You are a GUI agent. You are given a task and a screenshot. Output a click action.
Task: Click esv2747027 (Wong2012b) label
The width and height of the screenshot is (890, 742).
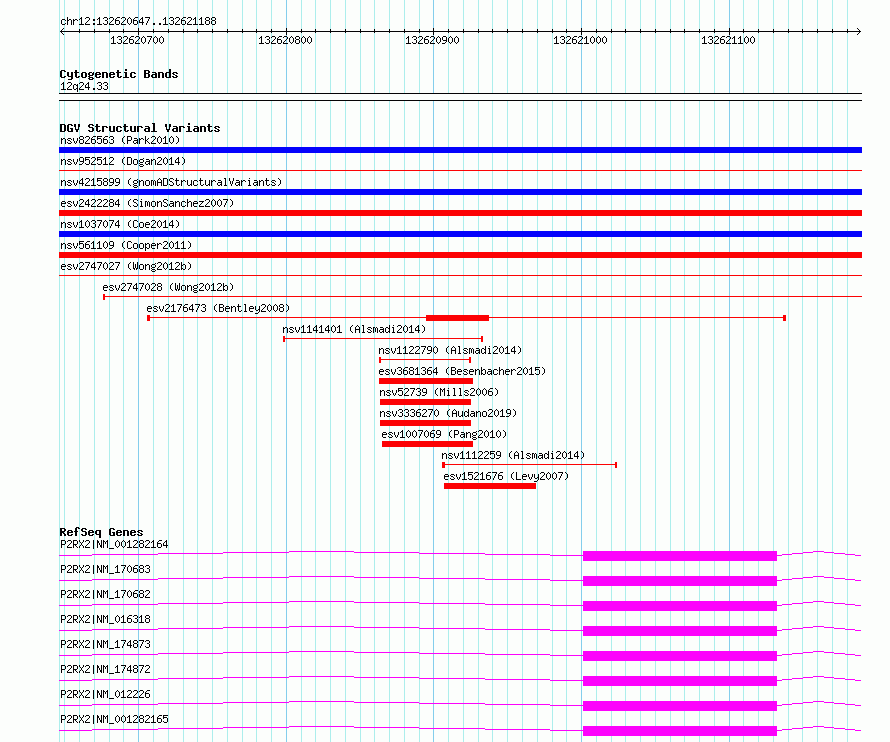[x=126, y=266]
